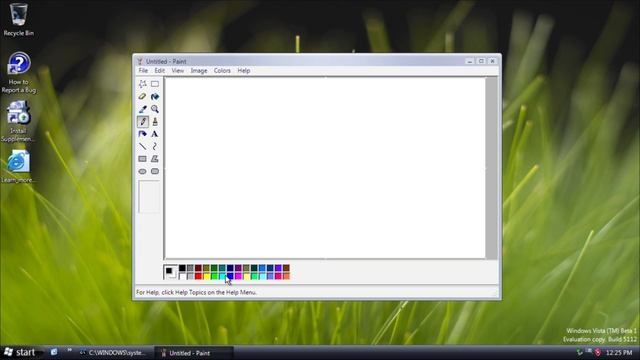This screenshot has width=640, height=360.
Task: Pick the Ellipse shape tool
Action: pos(142,171)
